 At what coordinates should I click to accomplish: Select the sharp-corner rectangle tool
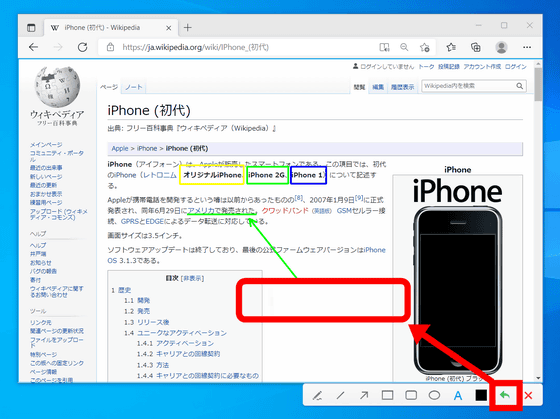coord(388,395)
